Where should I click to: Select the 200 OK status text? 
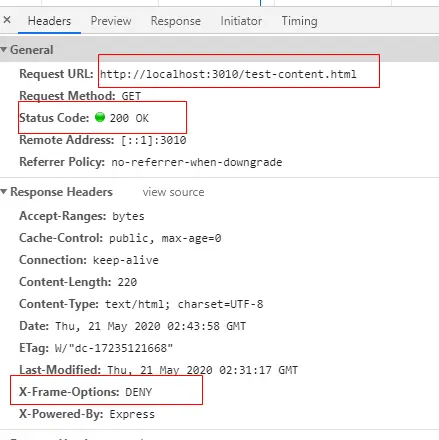[x=129, y=118]
